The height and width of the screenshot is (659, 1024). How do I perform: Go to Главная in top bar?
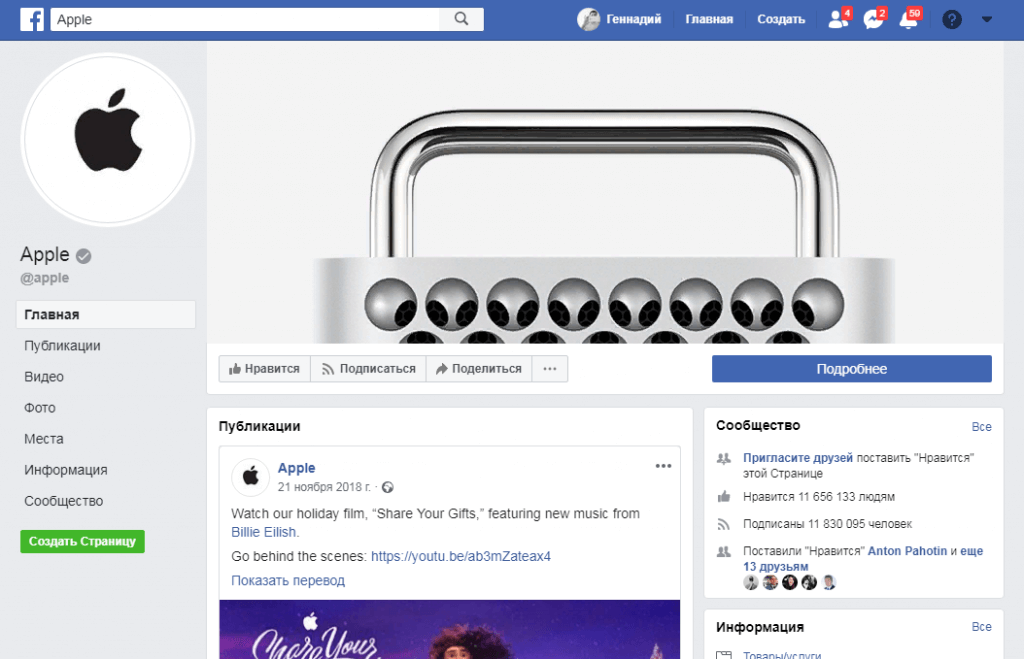(x=709, y=20)
